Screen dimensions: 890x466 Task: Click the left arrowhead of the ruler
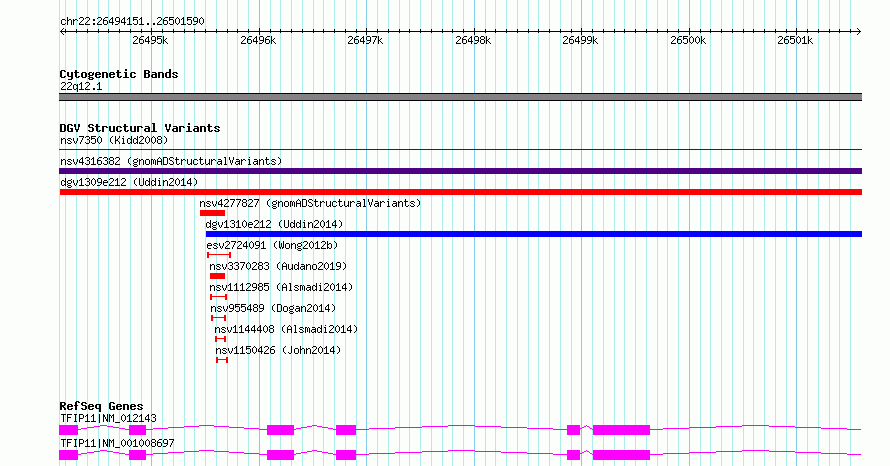[x=62, y=32]
